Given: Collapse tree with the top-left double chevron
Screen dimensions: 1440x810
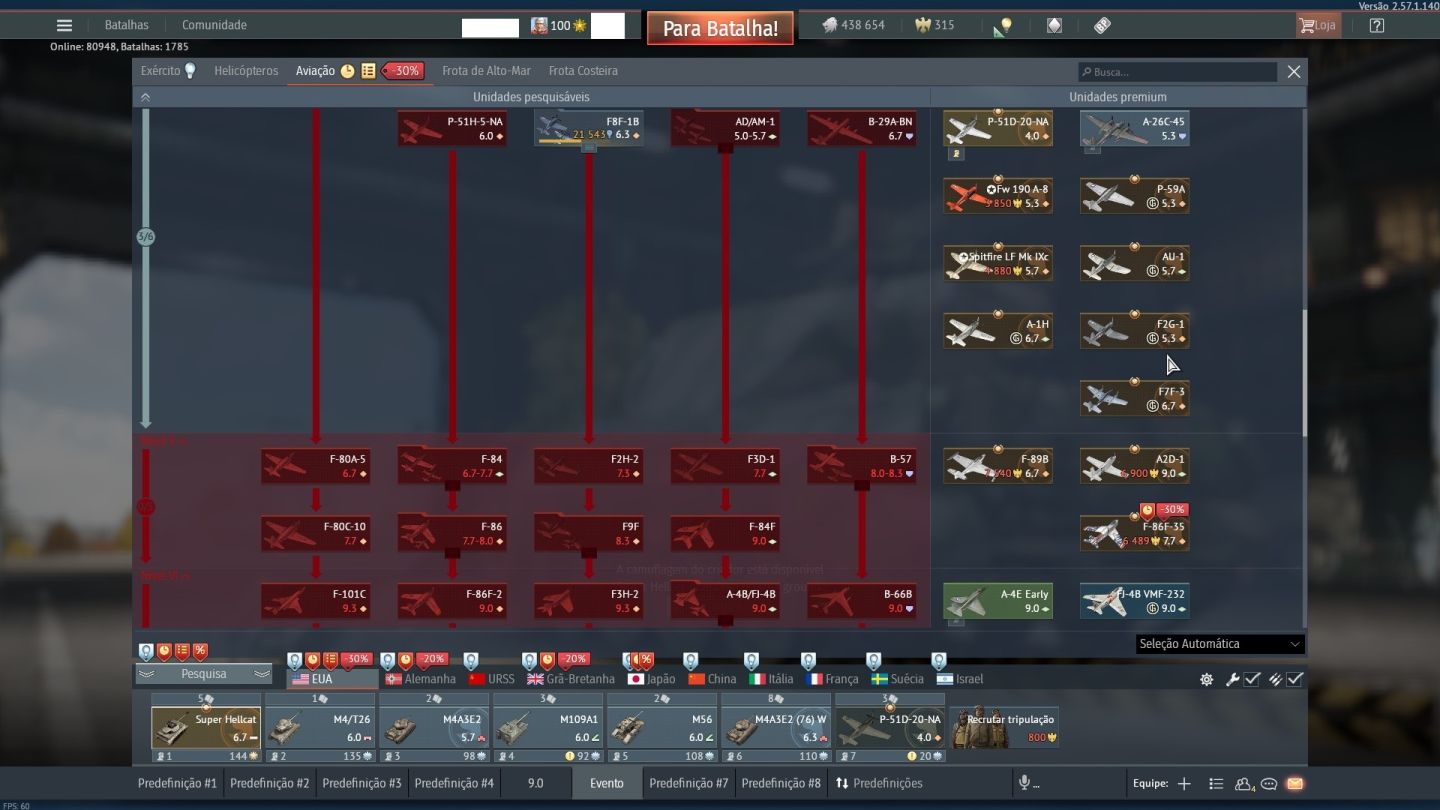Looking at the screenshot, I should click(x=145, y=97).
